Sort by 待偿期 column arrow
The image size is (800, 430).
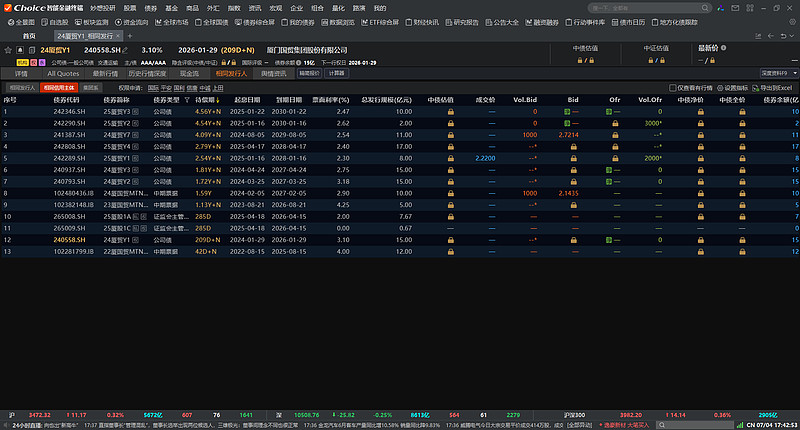point(218,100)
